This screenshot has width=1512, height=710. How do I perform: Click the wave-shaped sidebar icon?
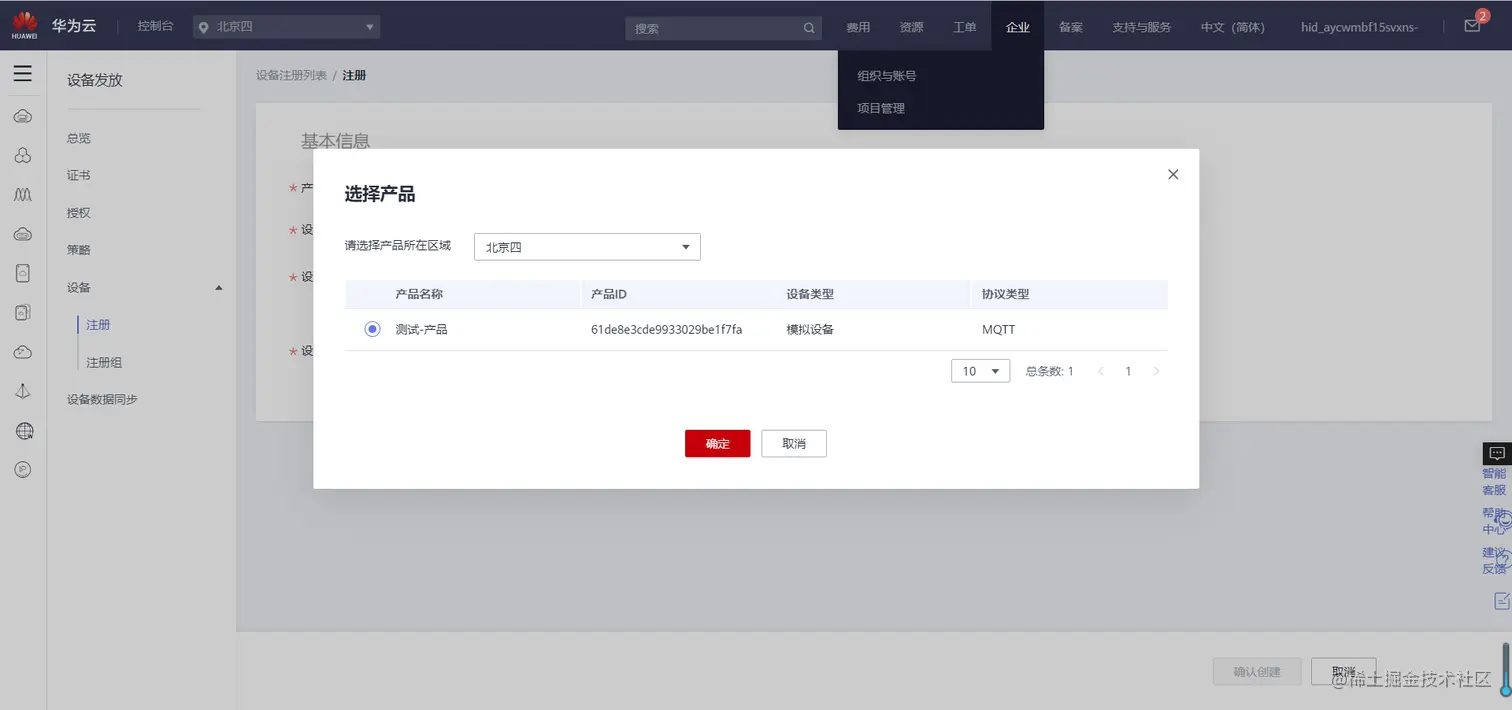tap(22, 195)
